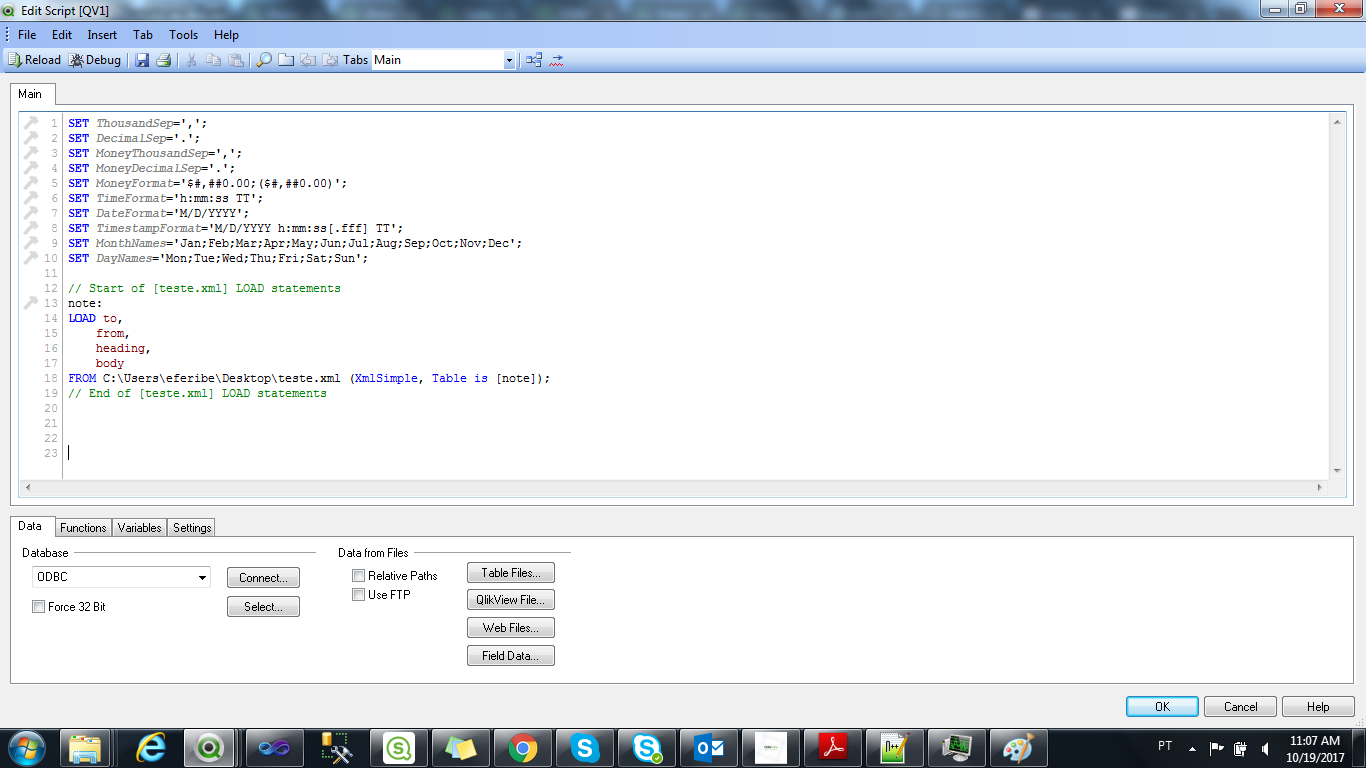Image resolution: width=1366 pixels, height=768 pixels.
Task: Click the horizontal scrollbar left arrow
Action: 28,487
